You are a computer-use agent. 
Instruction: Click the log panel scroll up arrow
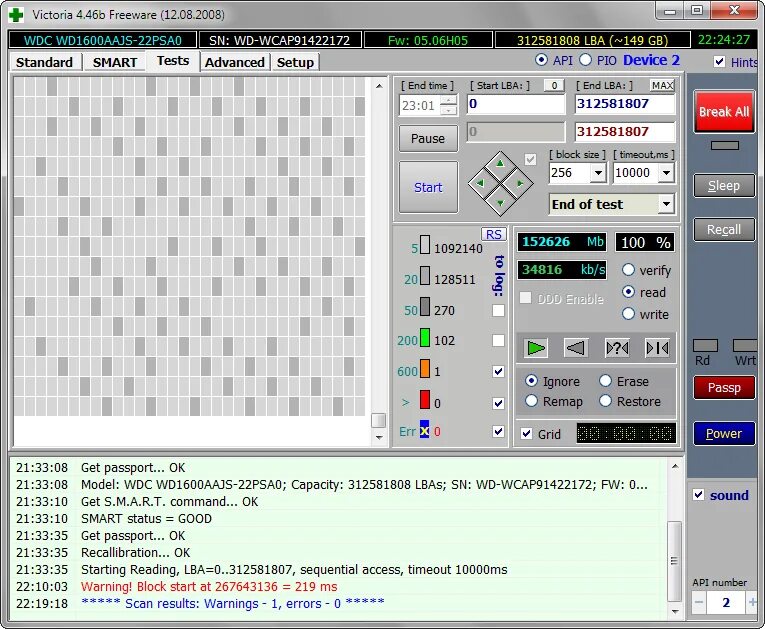[675, 467]
